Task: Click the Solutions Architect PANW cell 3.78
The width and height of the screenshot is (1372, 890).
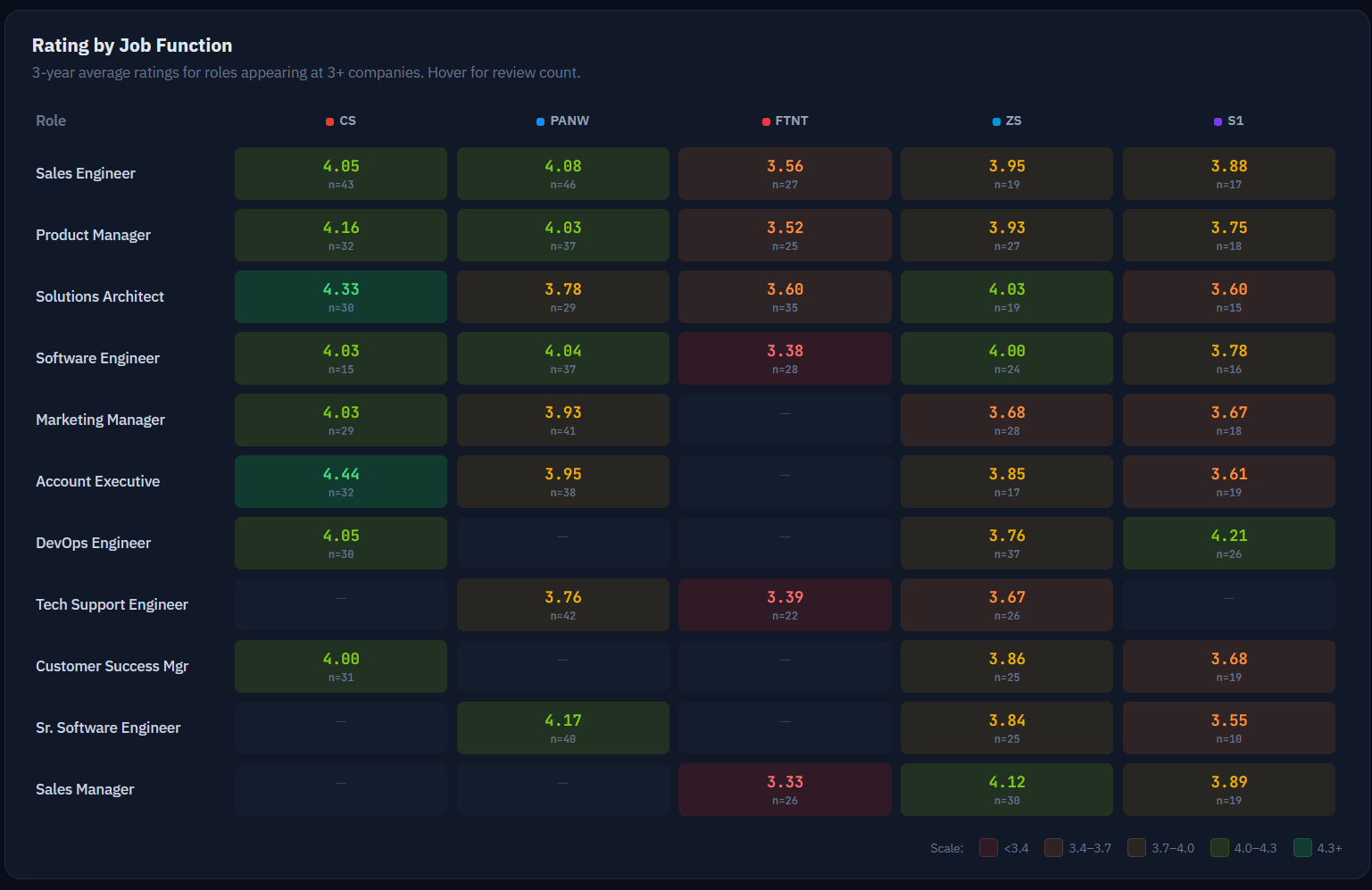Action: tap(562, 296)
